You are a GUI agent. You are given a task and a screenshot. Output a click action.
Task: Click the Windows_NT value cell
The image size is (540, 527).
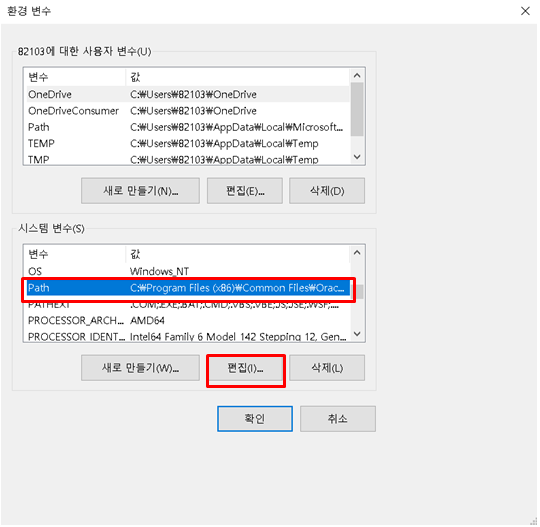tap(159, 271)
